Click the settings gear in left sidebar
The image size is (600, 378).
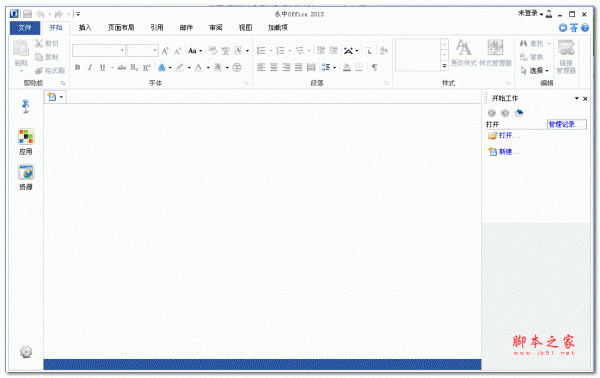(x=26, y=352)
